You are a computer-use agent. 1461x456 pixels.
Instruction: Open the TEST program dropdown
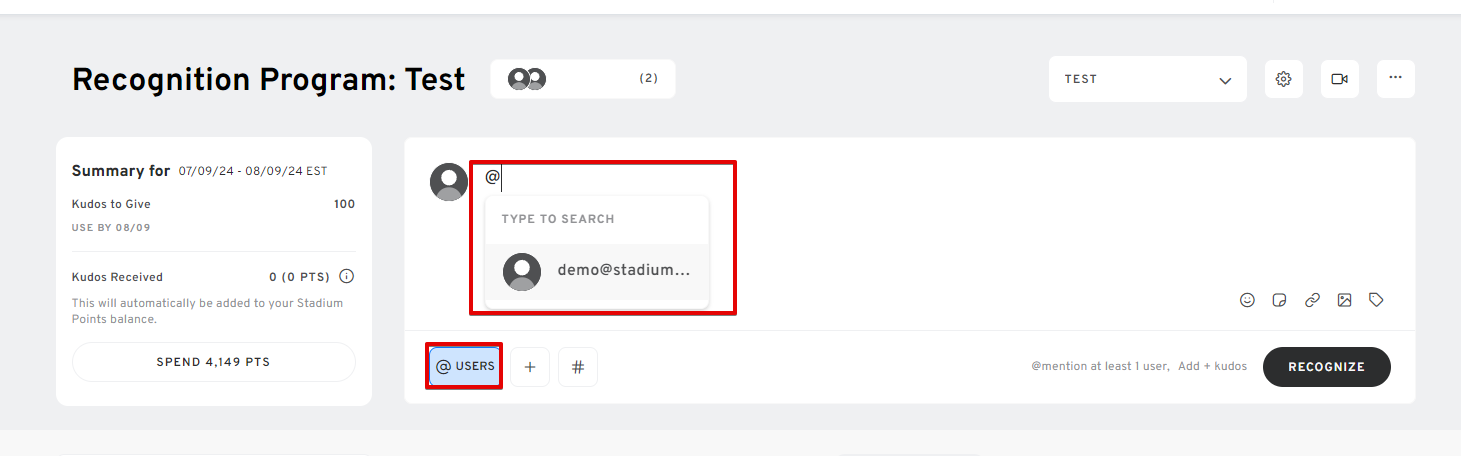point(1147,79)
